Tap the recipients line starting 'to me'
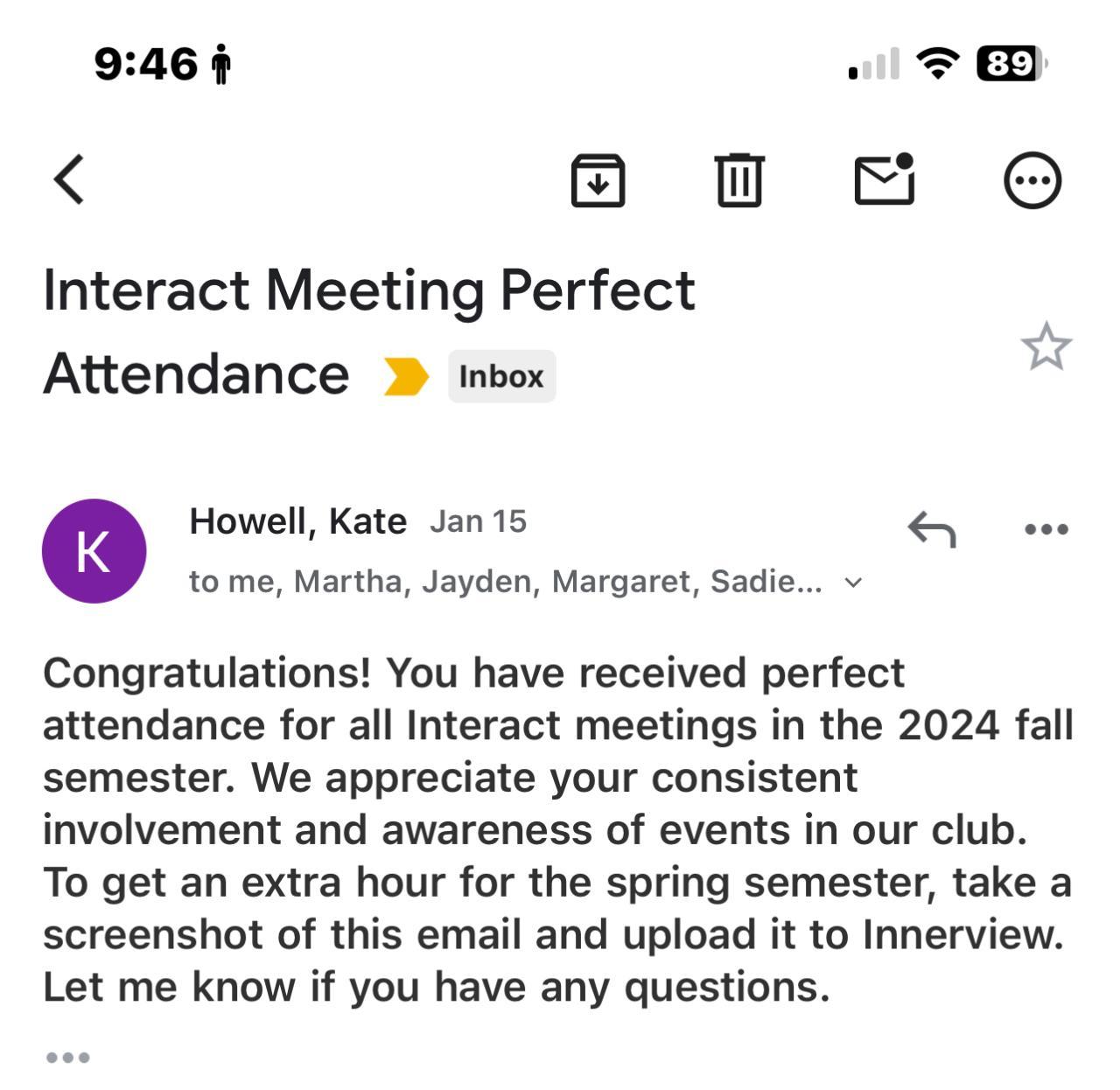Image resolution: width=1120 pixels, height=1090 pixels. (505, 582)
